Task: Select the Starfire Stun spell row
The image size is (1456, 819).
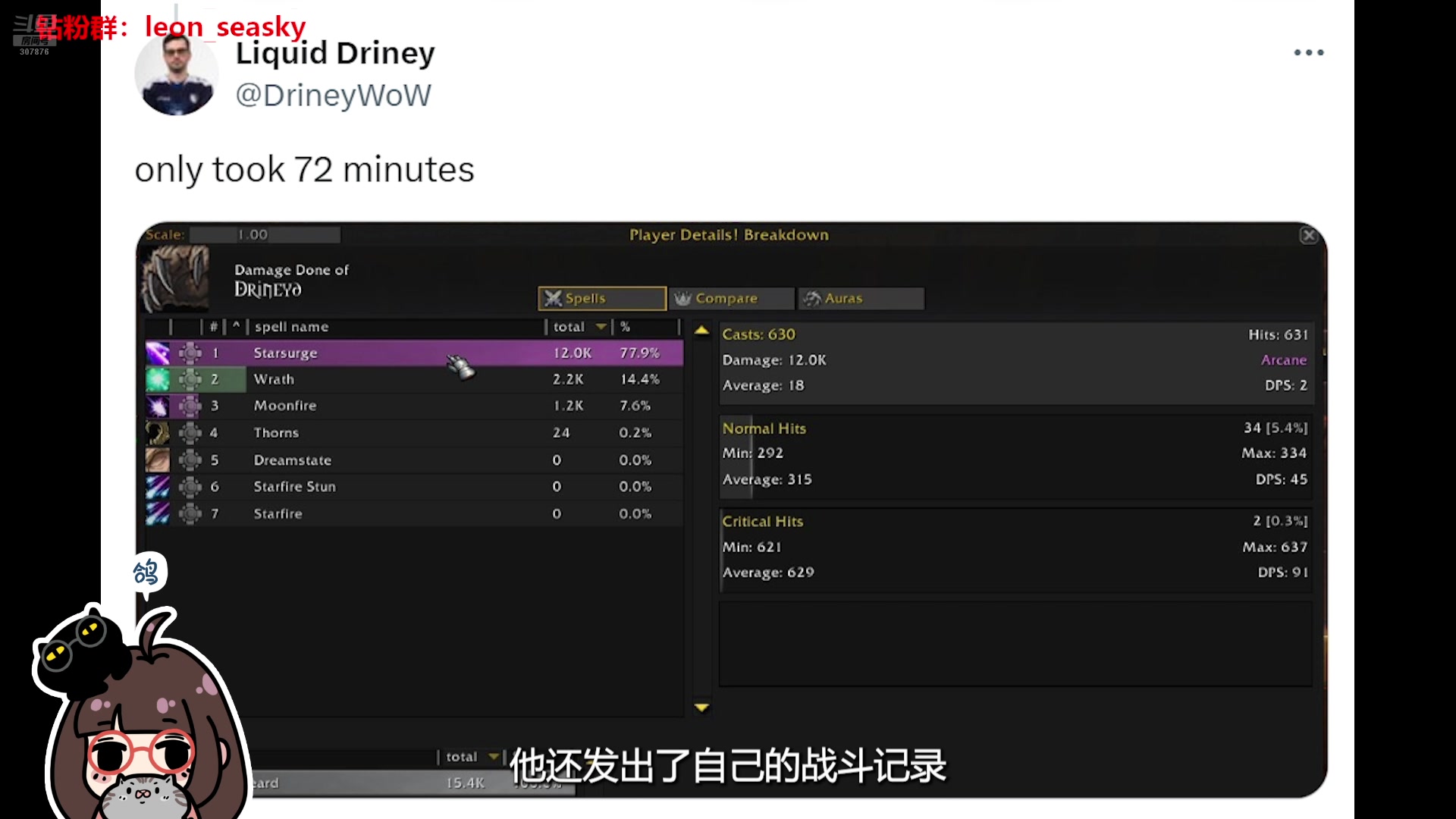Action: click(414, 487)
